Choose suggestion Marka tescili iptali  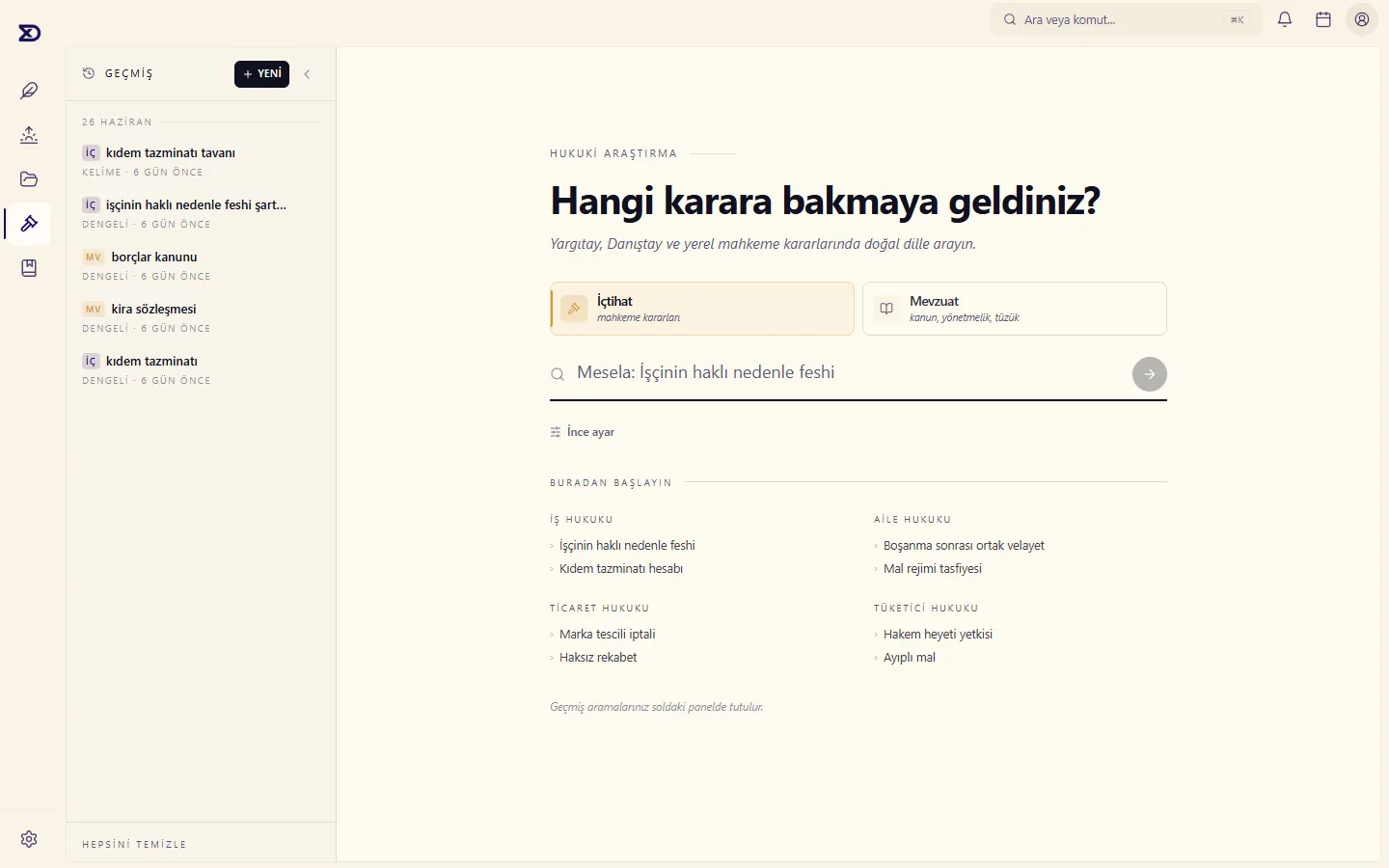coord(608,635)
